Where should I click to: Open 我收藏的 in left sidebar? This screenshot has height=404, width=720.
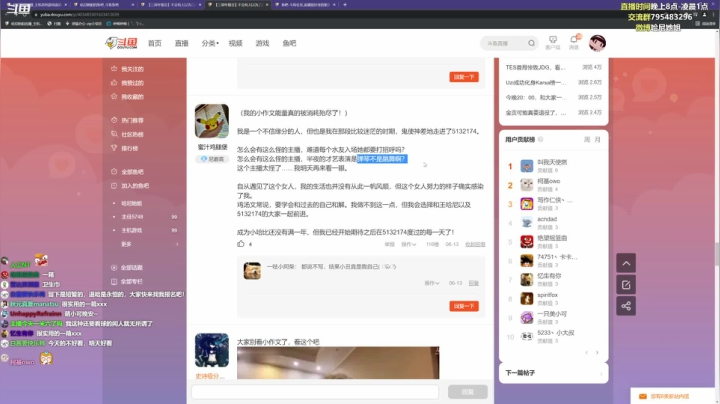(x=128, y=97)
